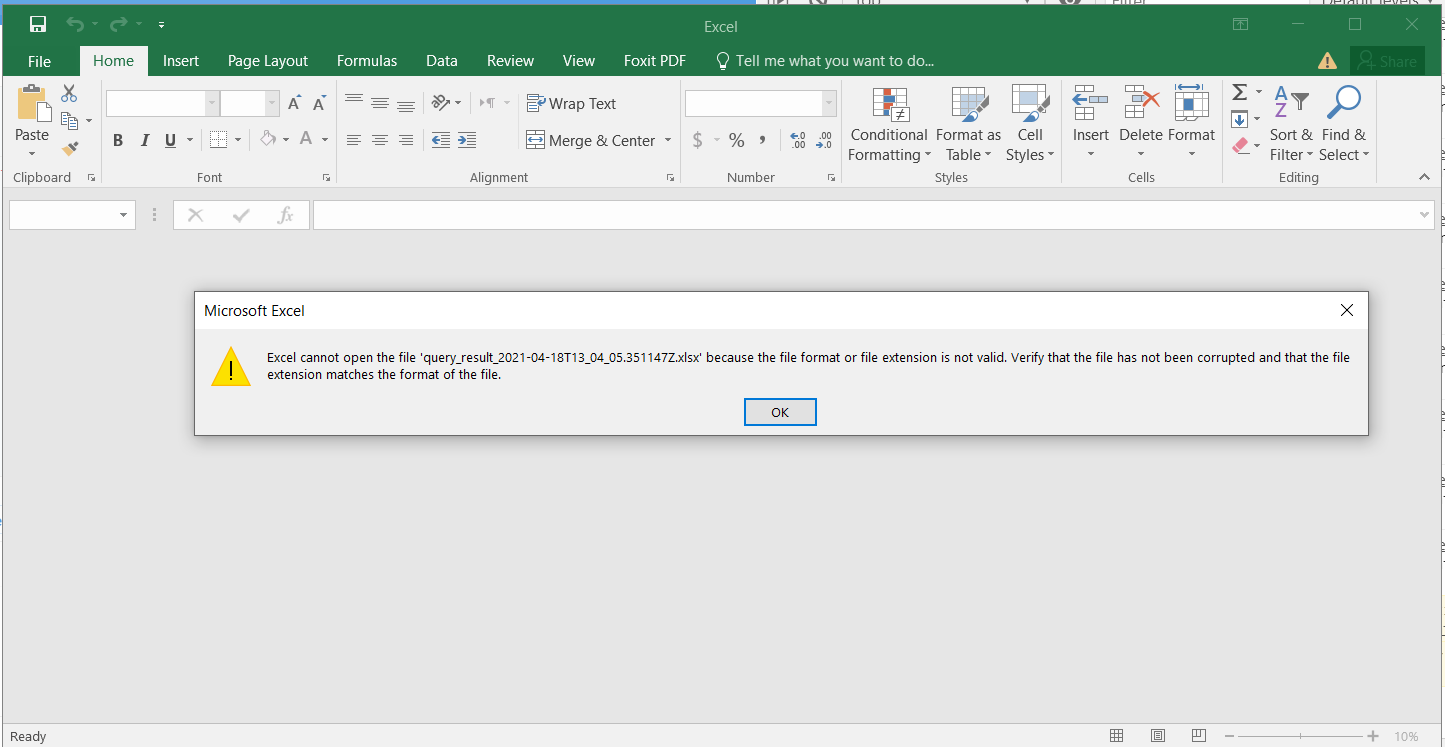
Task: Click OK to dismiss the error dialog
Action: (x=780, y=411)
